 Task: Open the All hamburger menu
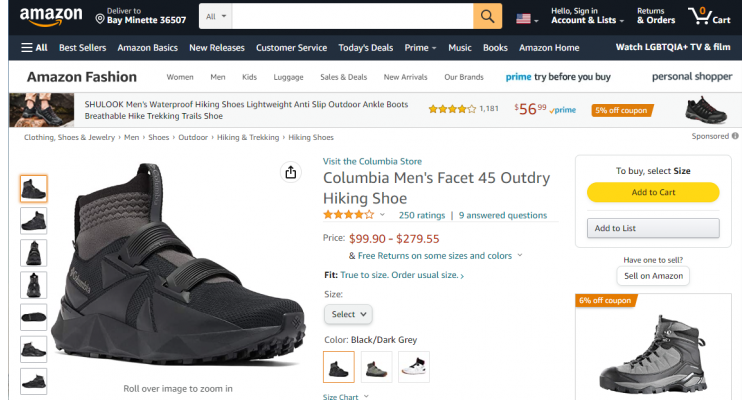click(x=34, y=47)
